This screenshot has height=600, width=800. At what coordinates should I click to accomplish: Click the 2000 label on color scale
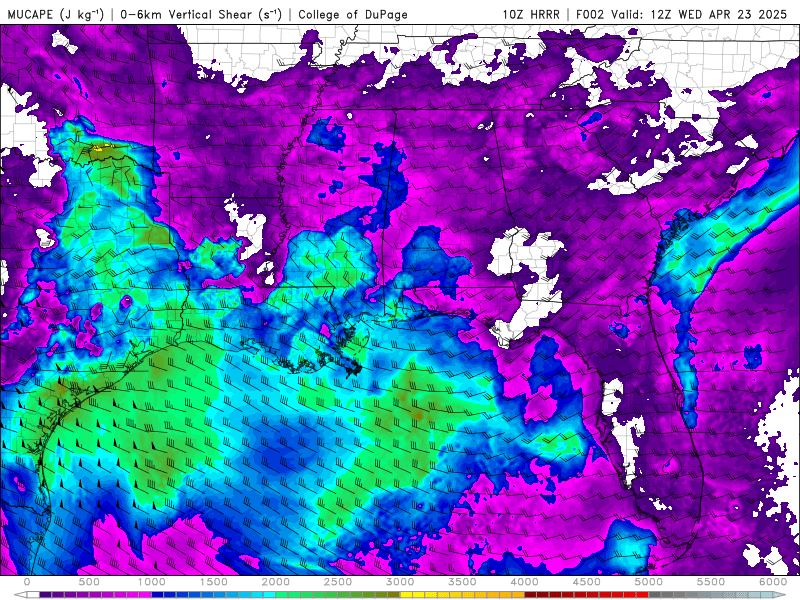coord(276,582)
